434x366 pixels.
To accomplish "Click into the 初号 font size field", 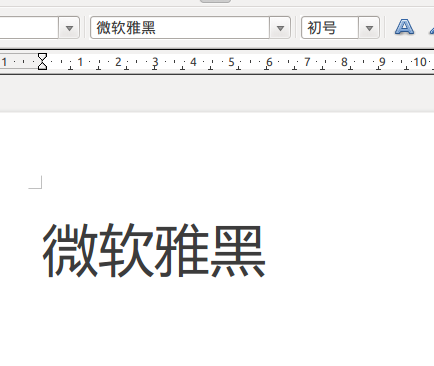I will pyautogui.click(x=330, y=28).
